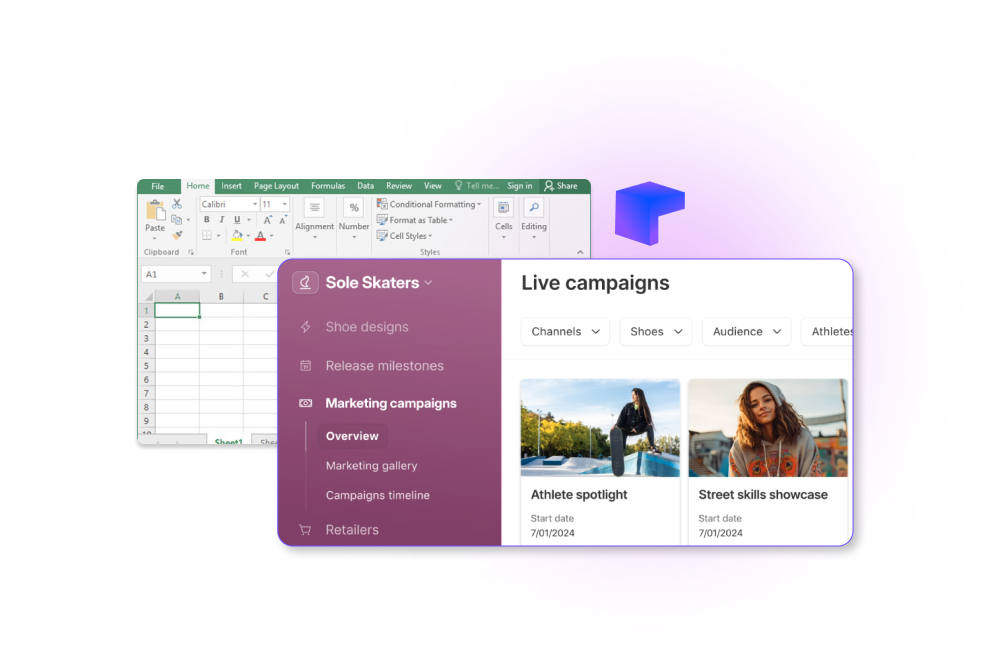The width and height of the screenshot is (989, 671).
Task: Switch to the Insert ribbon tab
Action: 231,186
